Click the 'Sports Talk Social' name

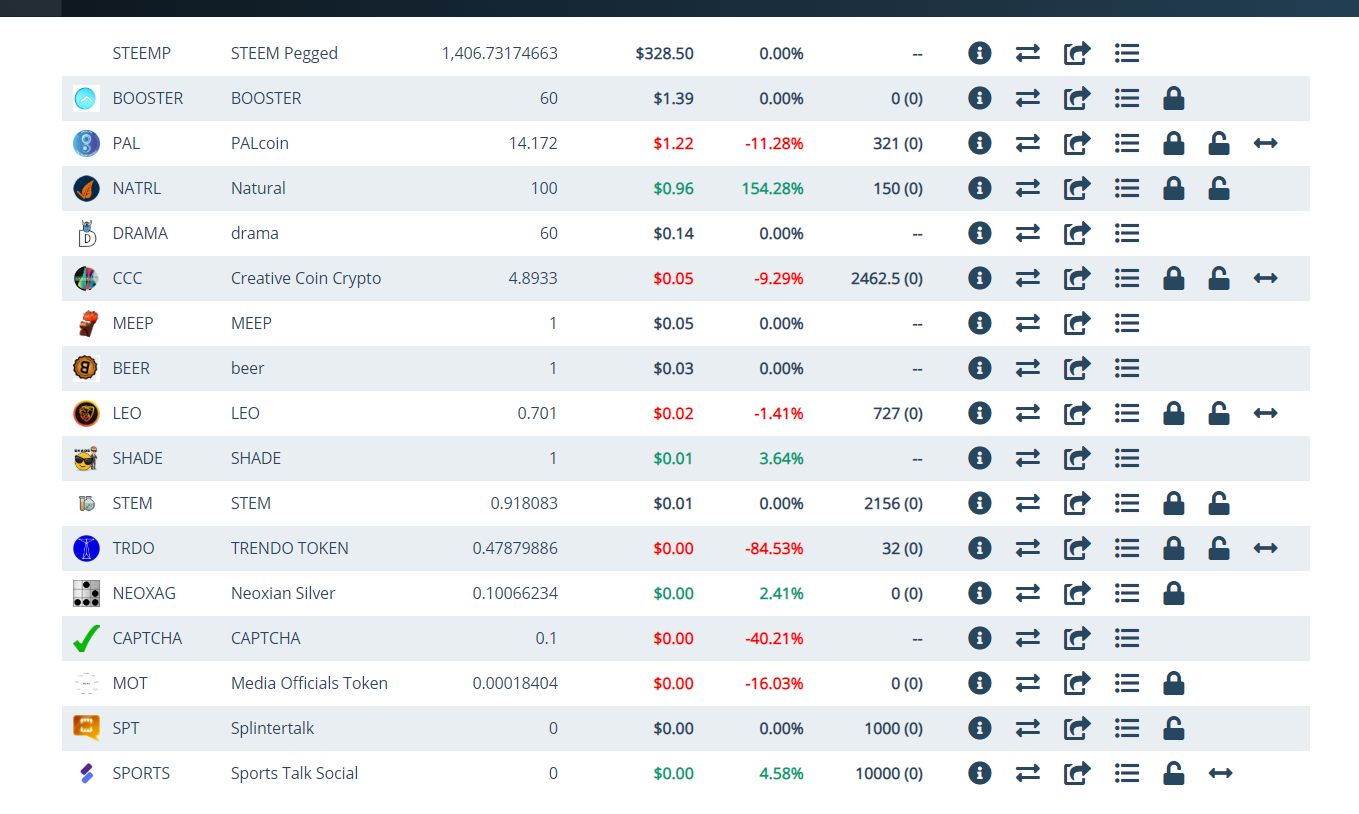(x=294, y=773)
